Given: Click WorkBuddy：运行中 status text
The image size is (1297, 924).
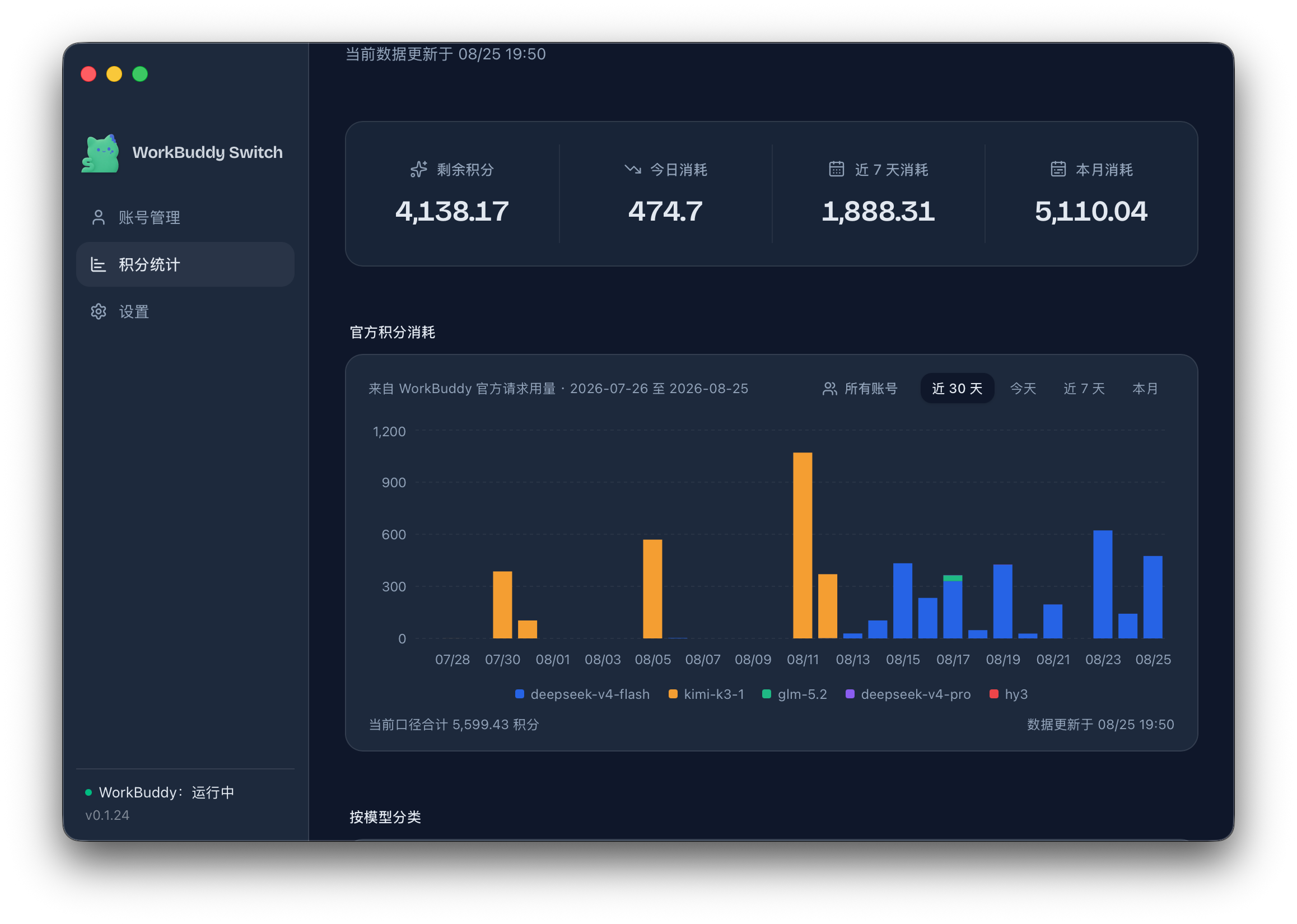Looking at the screenshot, I should (x=167, y=793).
